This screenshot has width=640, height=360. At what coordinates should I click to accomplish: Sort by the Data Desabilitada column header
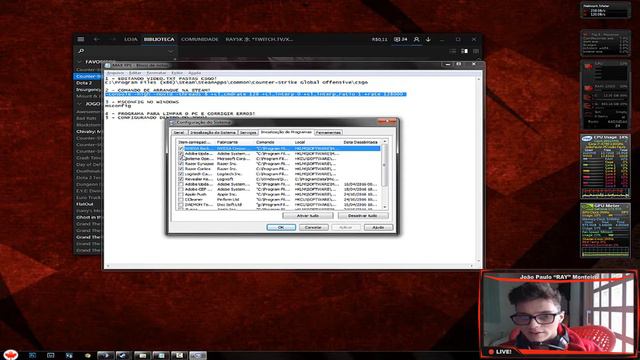(361, 142)
